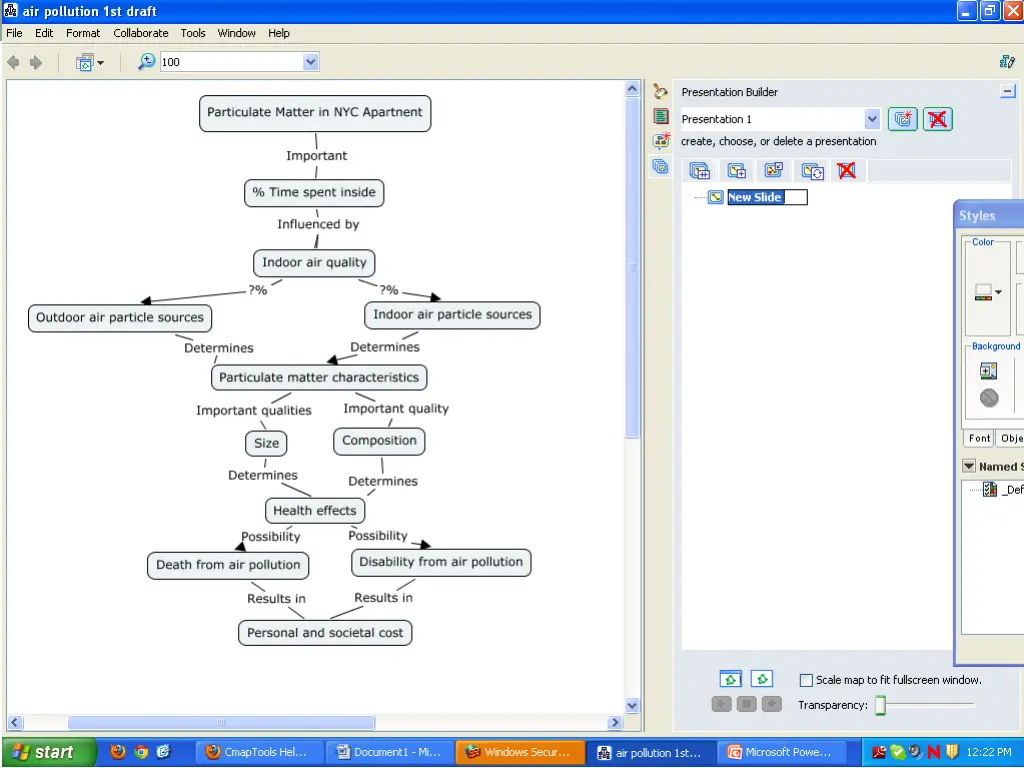The width and height of the screenshot is (1024, 768).
Task: Click the map's vertical scrollbar down arrow
Action: (632, 705)
